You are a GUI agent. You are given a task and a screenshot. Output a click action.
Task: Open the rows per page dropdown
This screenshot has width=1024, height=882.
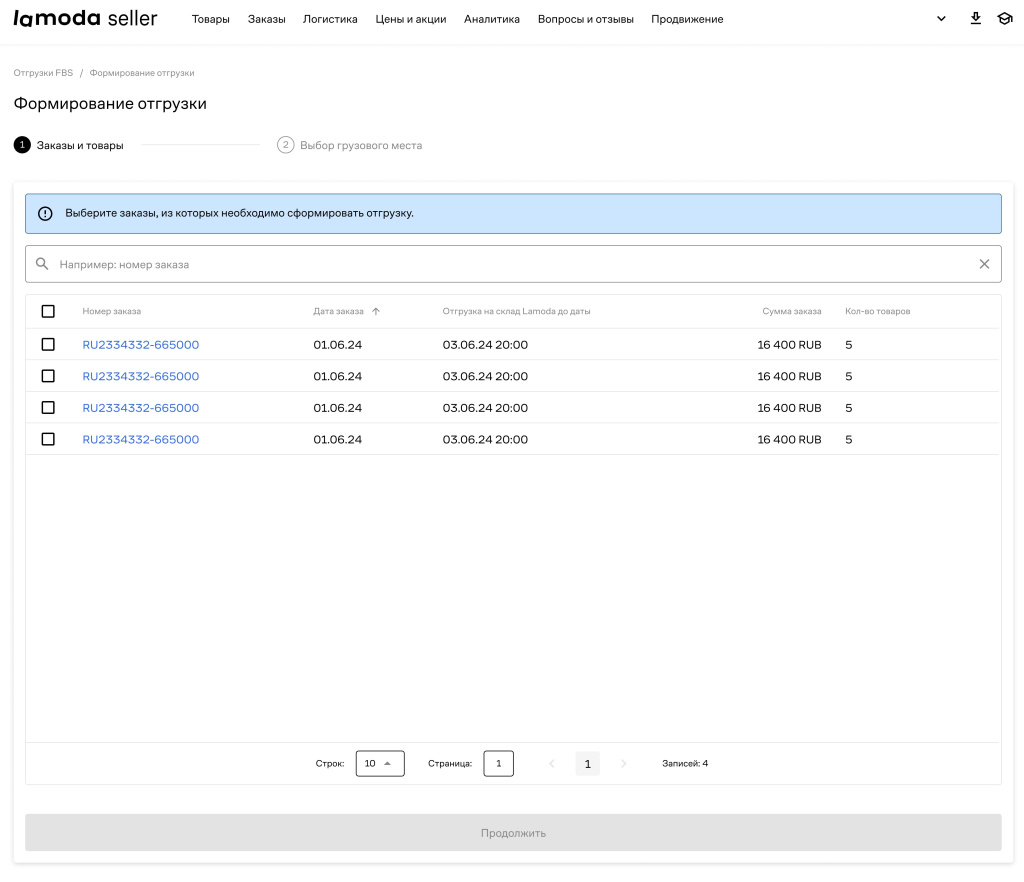coord(380,764)
